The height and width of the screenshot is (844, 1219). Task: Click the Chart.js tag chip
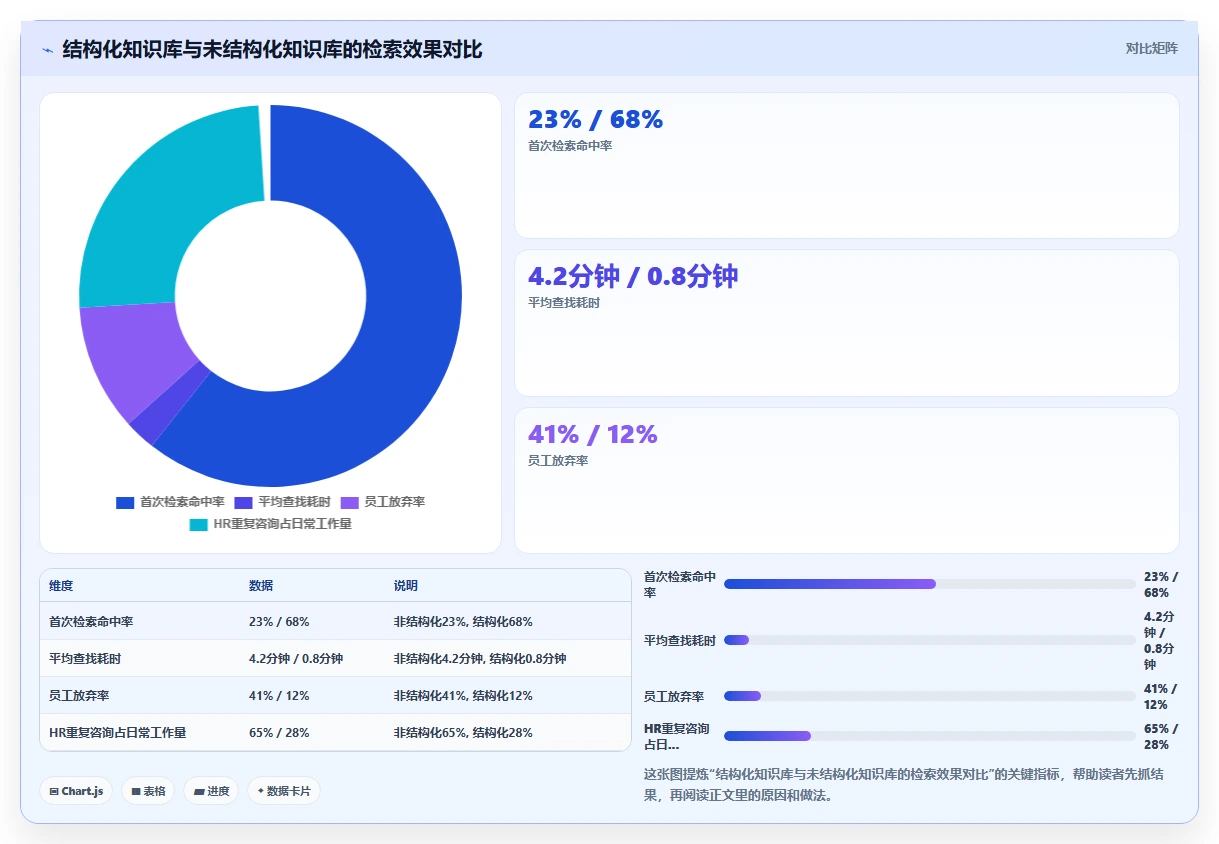point(76,791)
